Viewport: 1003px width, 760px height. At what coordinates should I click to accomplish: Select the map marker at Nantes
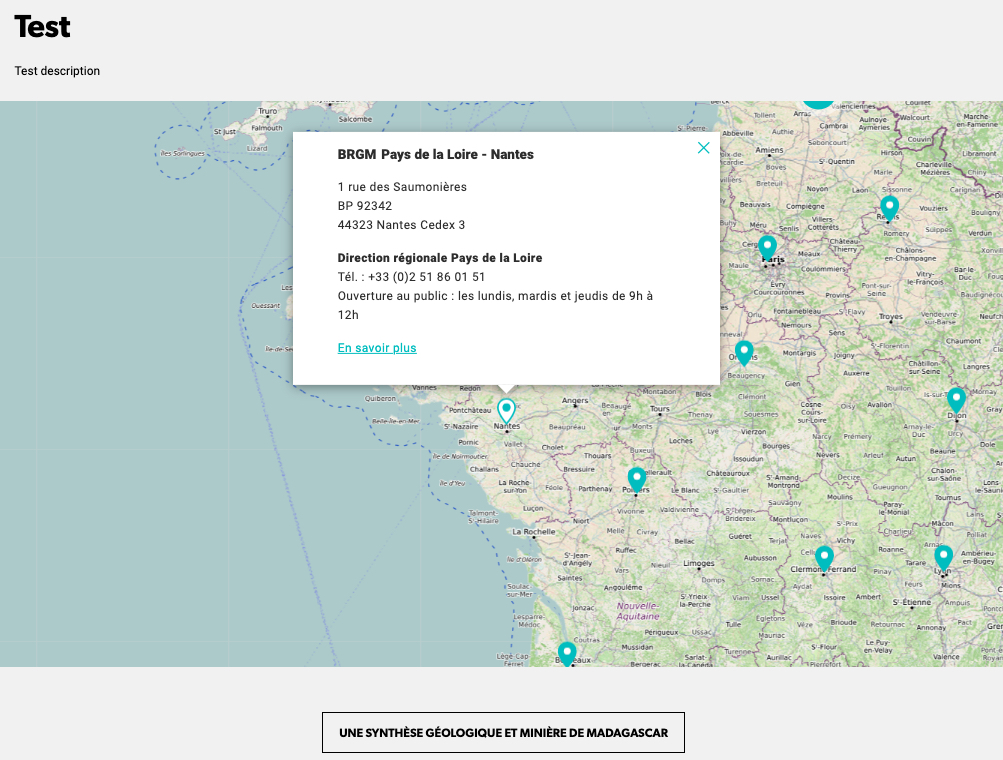tap(506, 411)
